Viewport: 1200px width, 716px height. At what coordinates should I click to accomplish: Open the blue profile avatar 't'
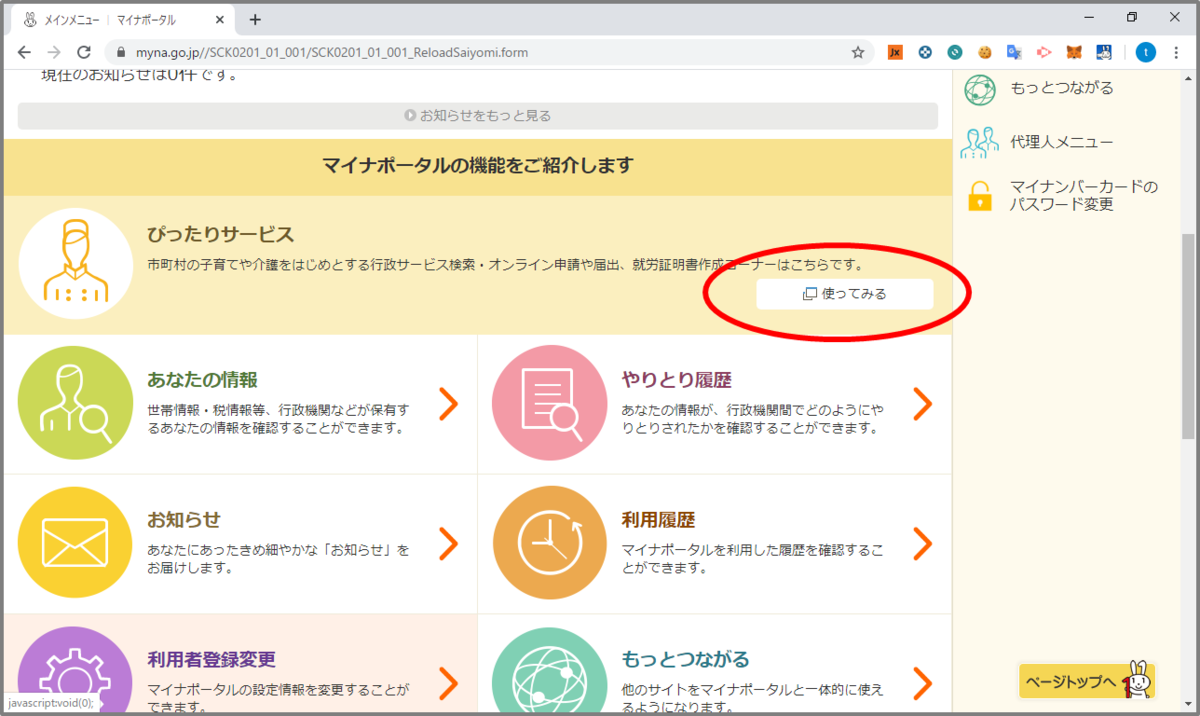pyautogui.click(x=1146, y=53)
